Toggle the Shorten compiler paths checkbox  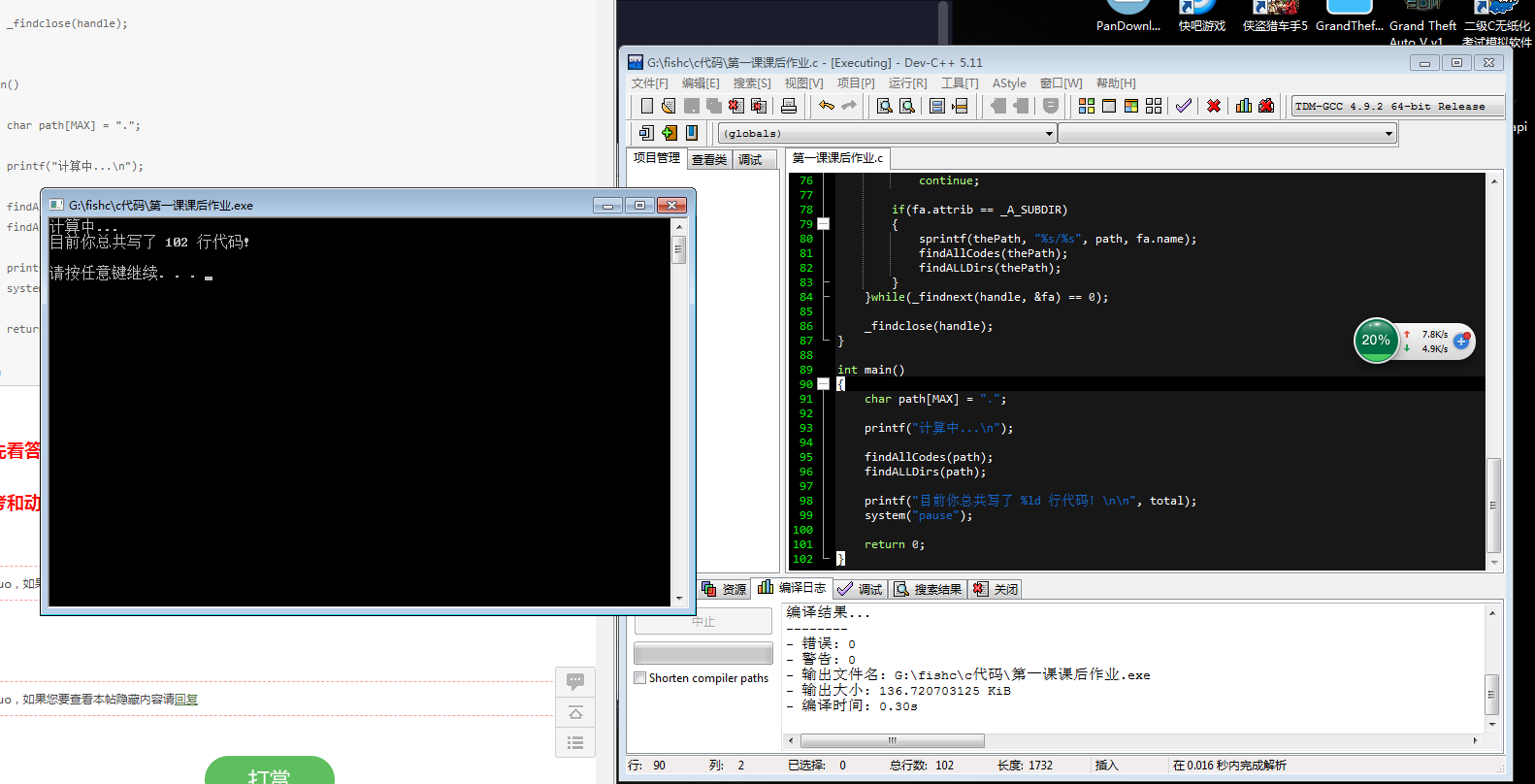640,678
